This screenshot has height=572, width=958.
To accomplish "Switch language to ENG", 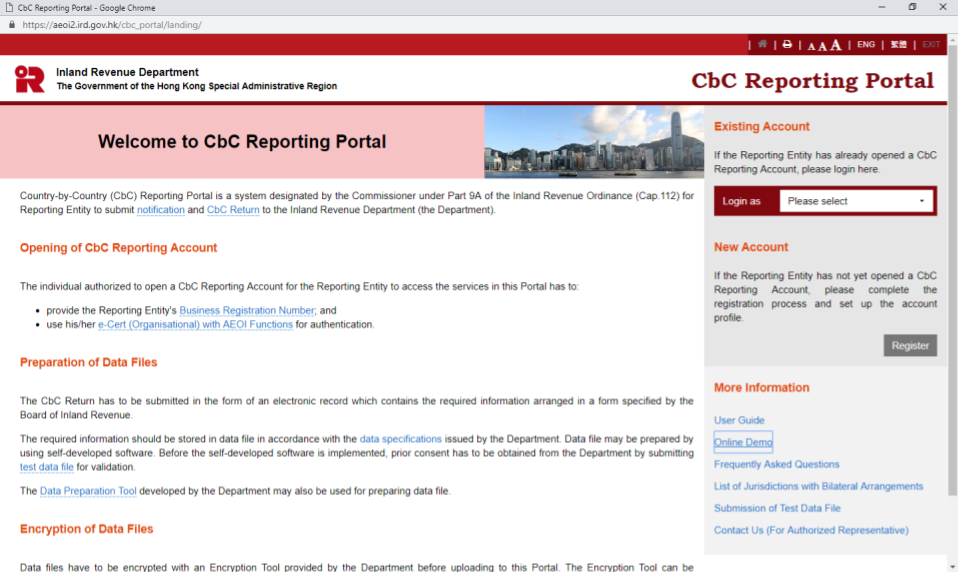I will click(x=866, y=45).
